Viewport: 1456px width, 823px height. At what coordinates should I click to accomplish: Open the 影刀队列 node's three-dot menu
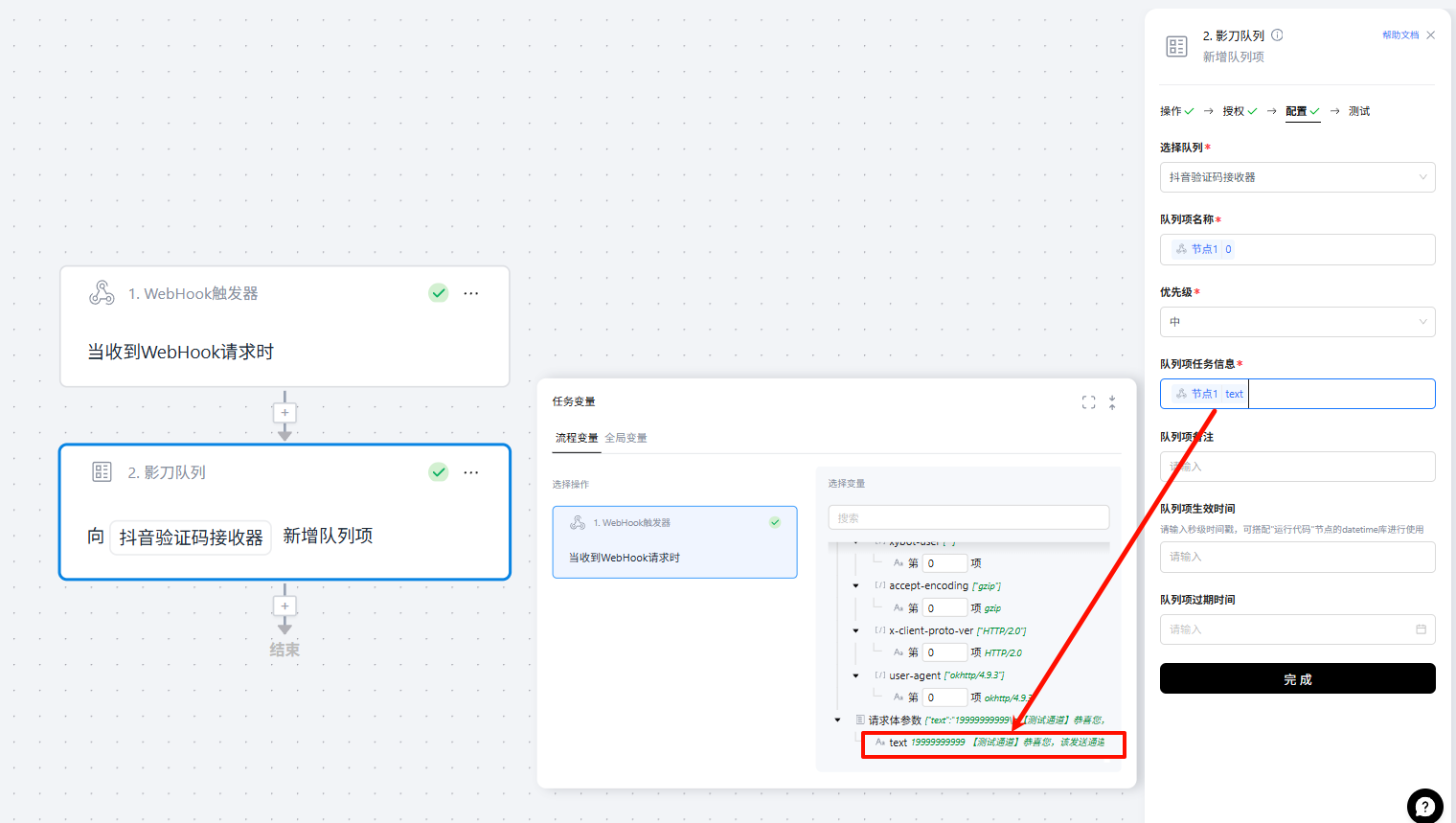[x=470, y=472]
